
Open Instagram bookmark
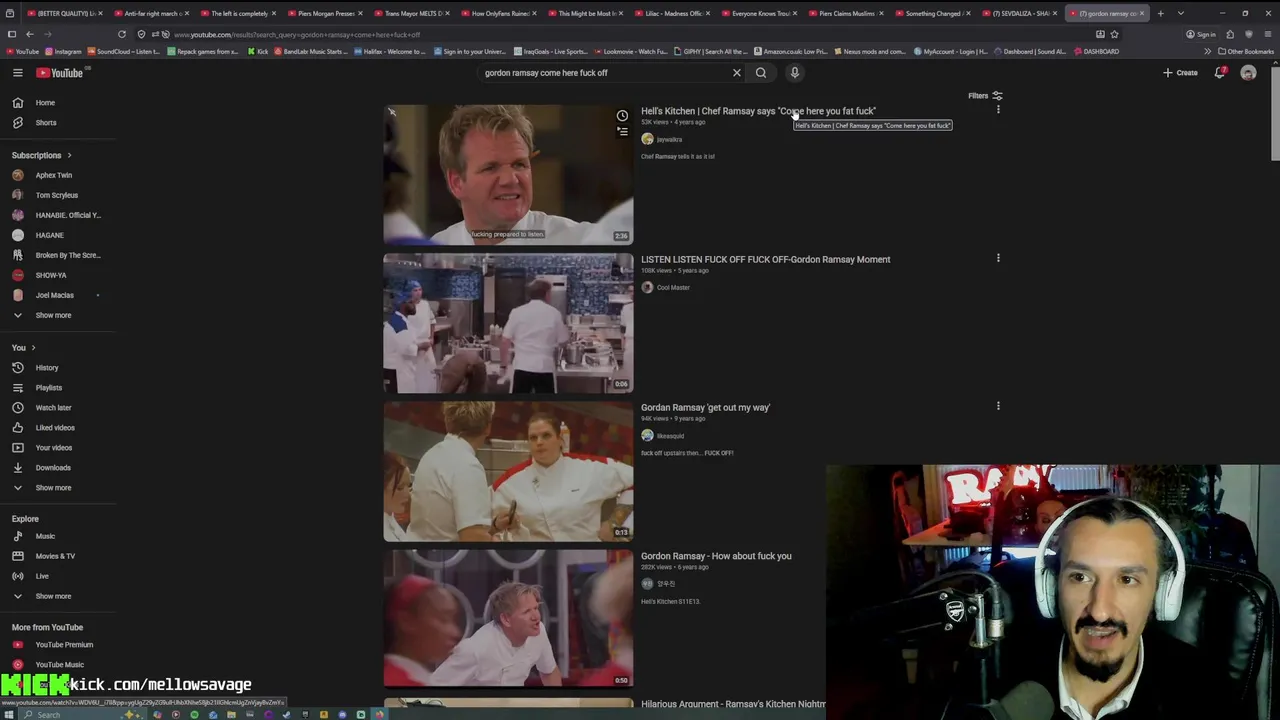(63, 51)
